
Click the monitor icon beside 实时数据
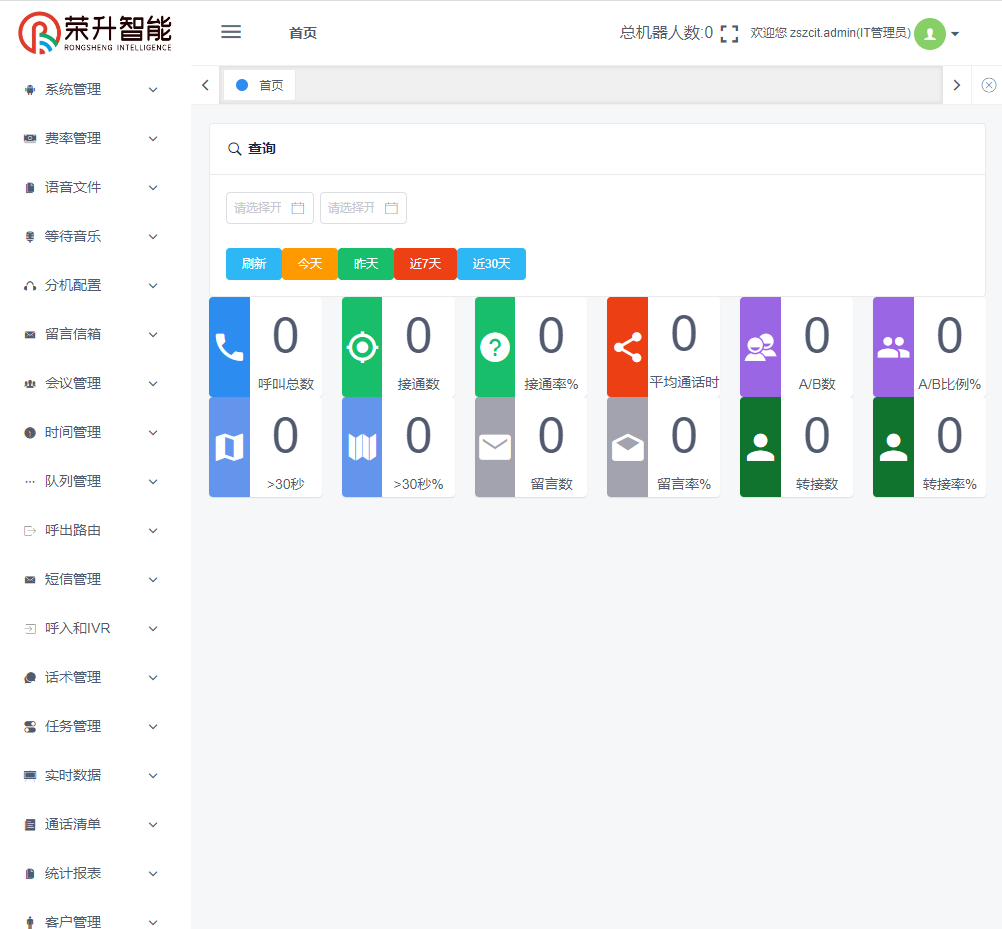click(x=29, y=776)
